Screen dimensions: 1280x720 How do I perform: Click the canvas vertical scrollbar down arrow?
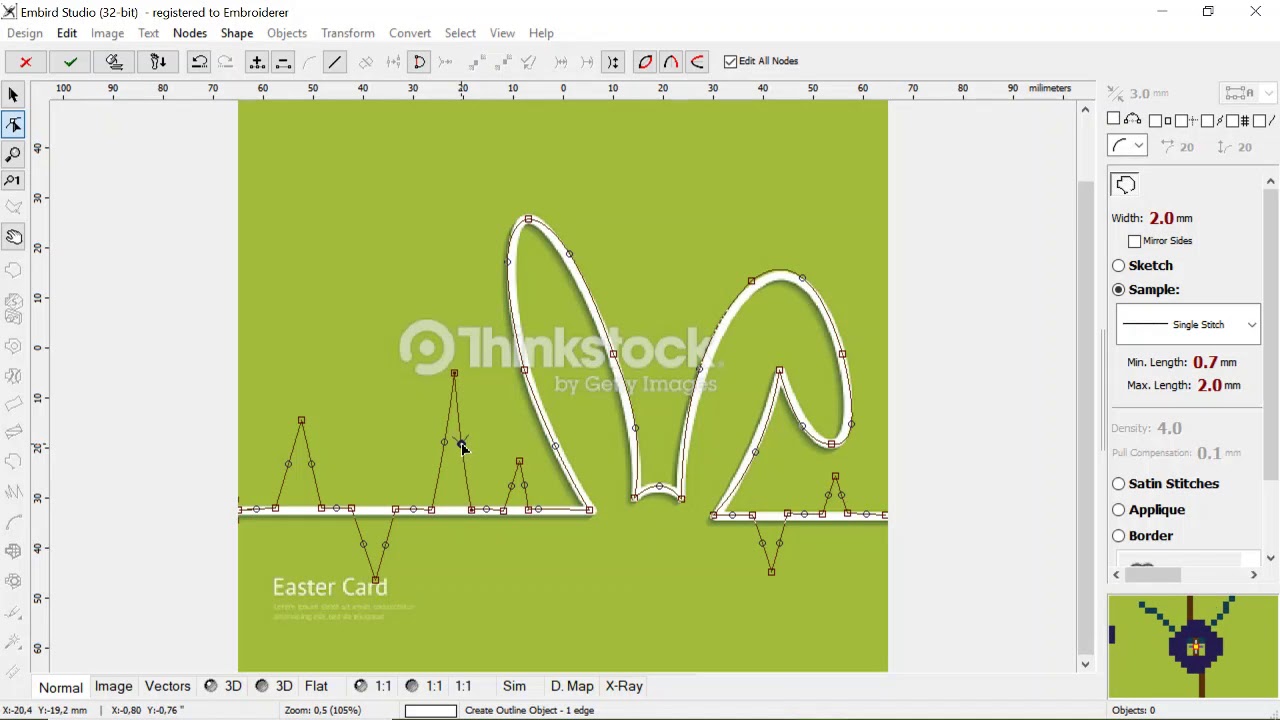[x=1086, y=664]
